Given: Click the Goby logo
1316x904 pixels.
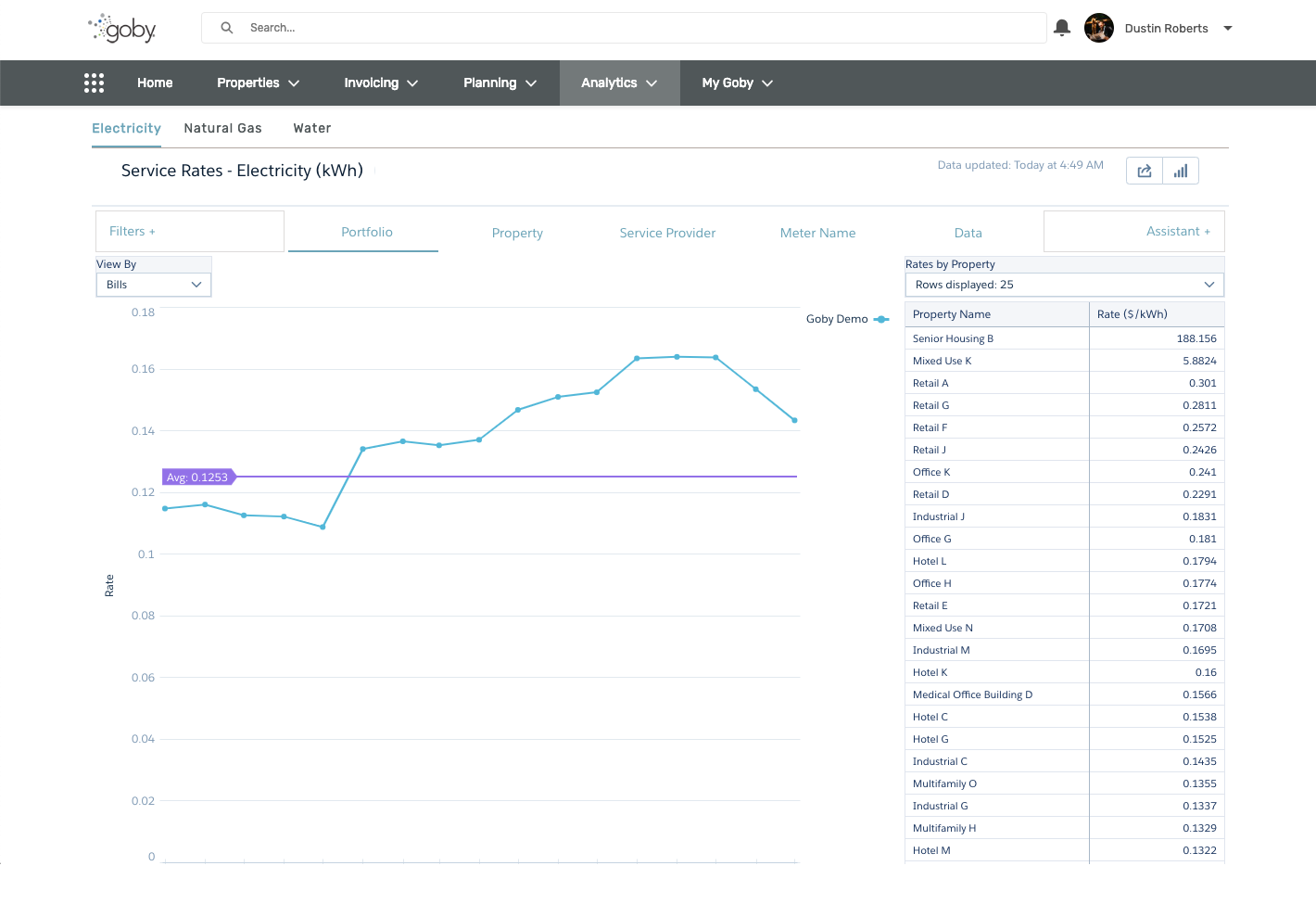Looking at the screenshot, I should coord(122,29).
